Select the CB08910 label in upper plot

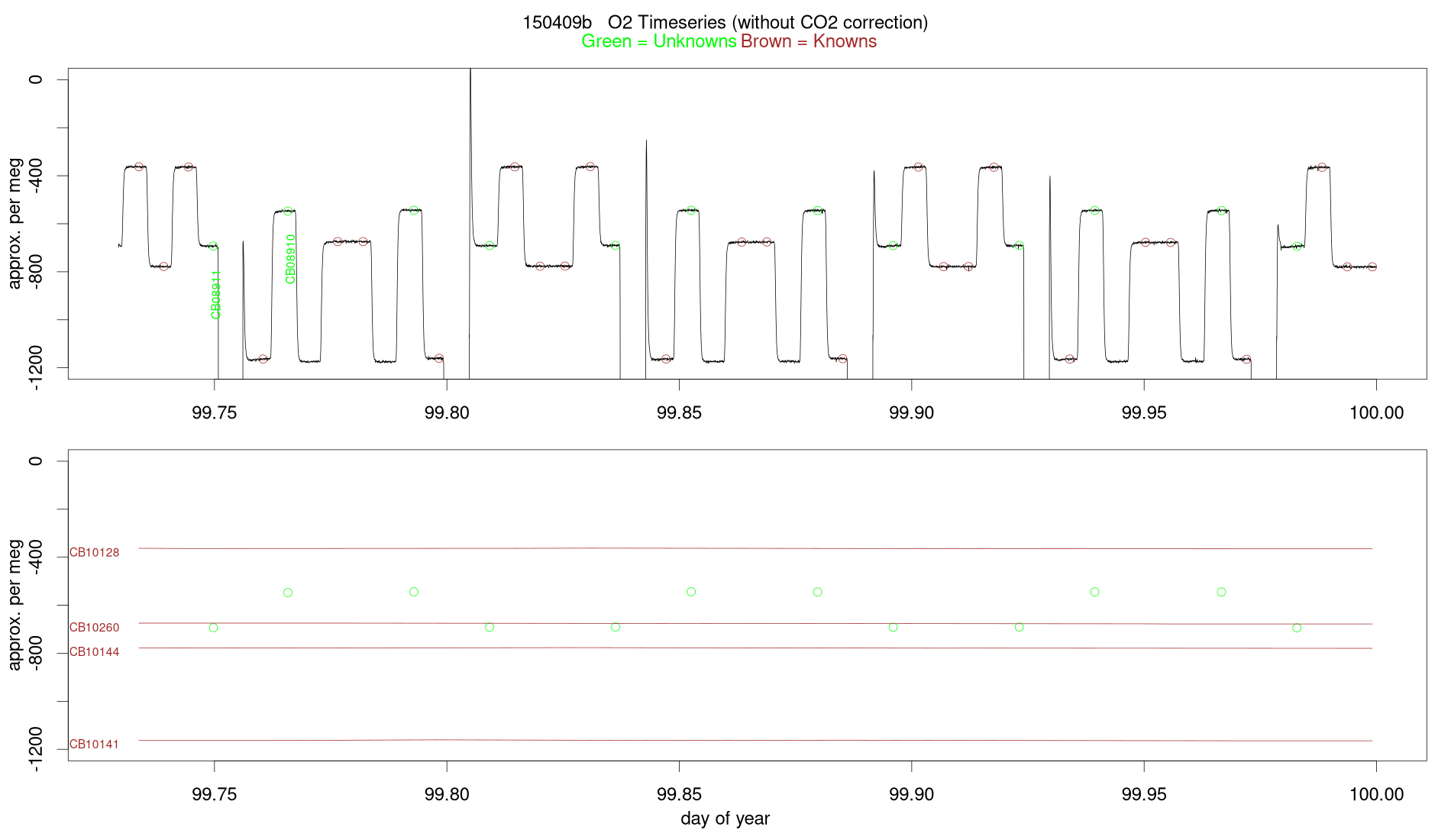[x=290, y=259]
